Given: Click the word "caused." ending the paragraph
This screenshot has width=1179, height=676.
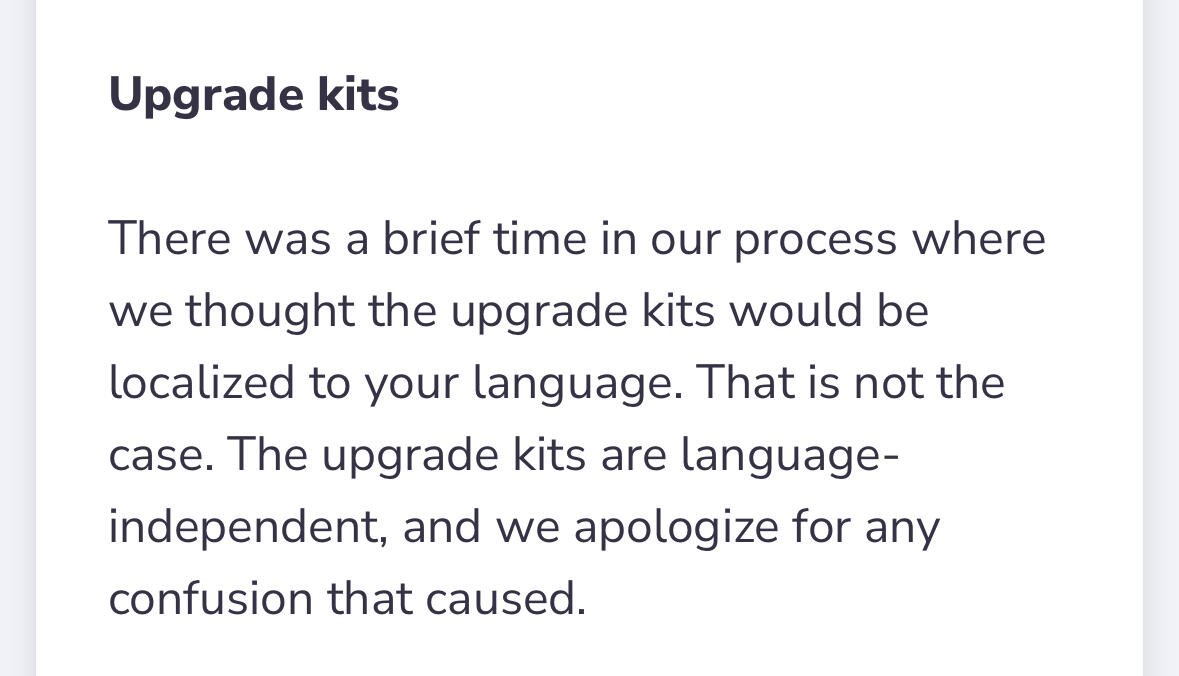Looking at the screenshot, I should coord(505,599).
